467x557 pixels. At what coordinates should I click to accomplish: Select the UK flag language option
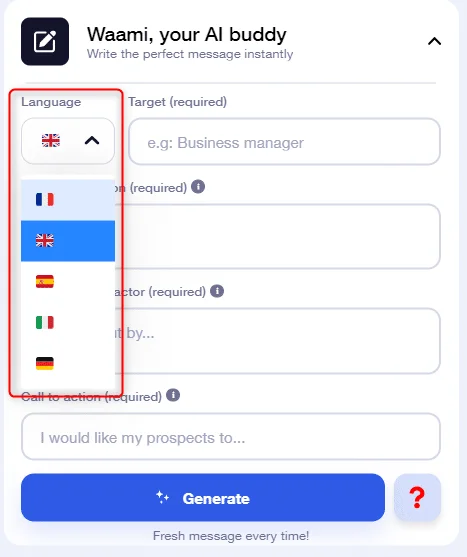coord(68,241)
